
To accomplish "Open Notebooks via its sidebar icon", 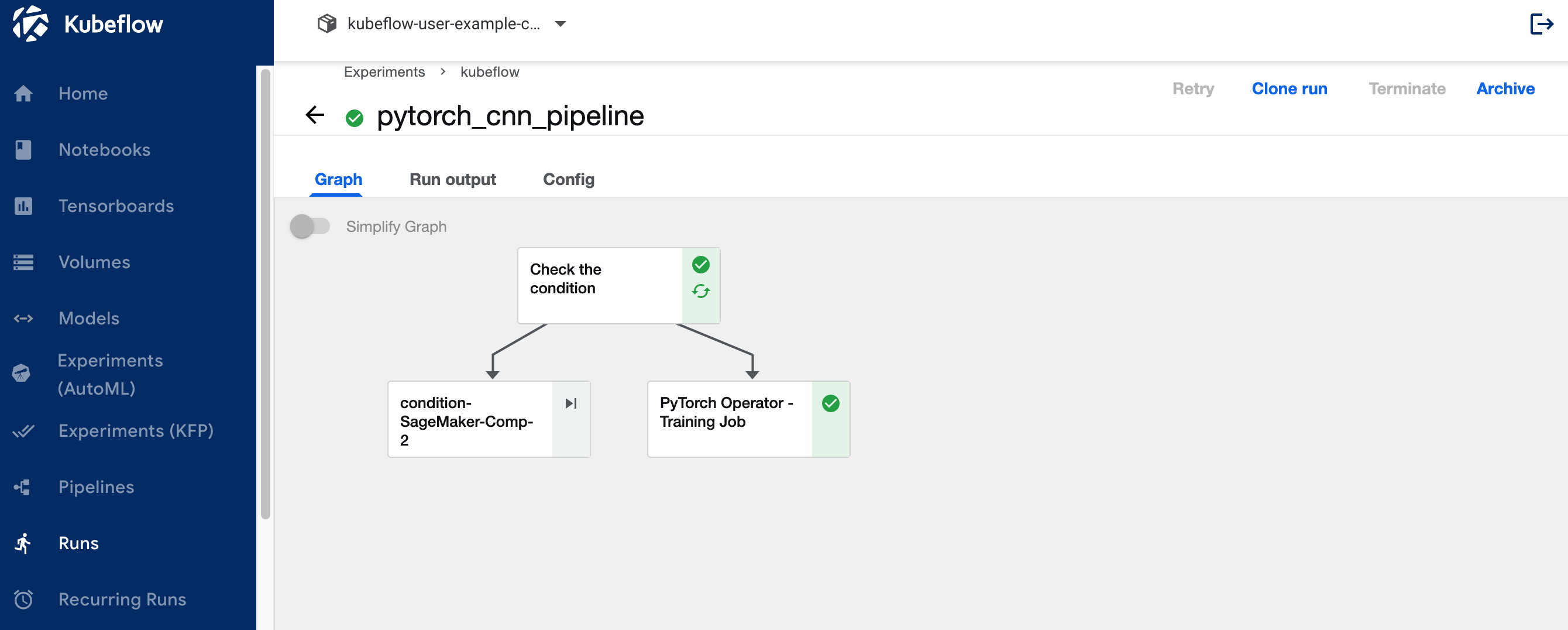I will [x=23, y=150].
